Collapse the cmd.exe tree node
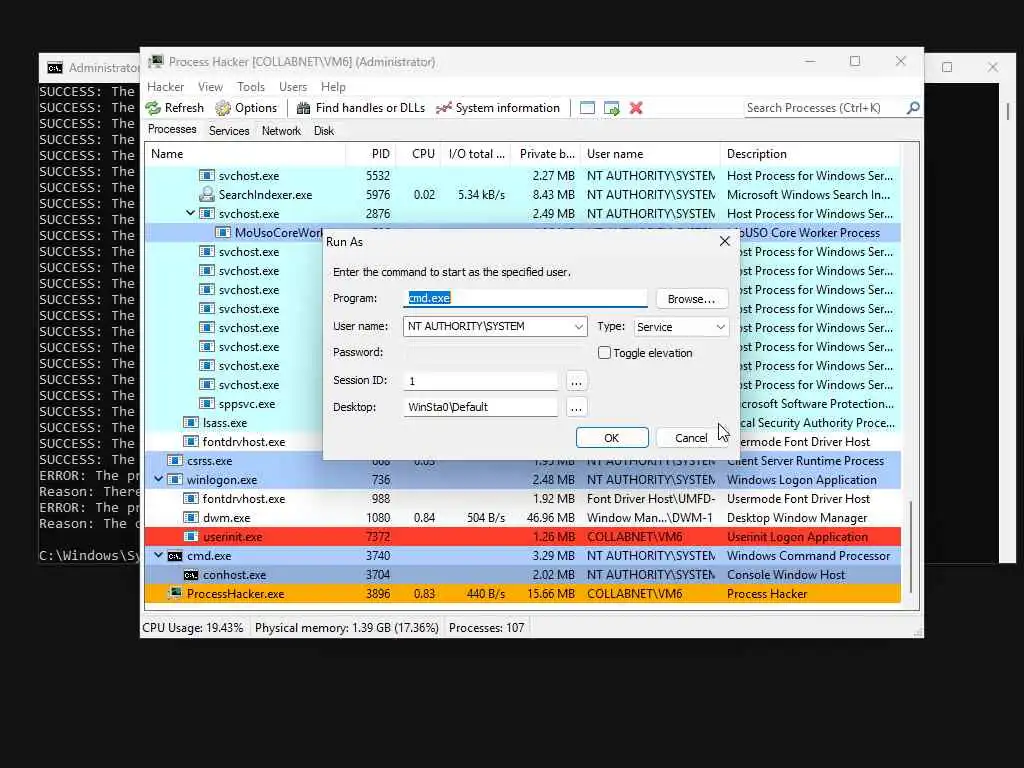Image resolution: width=1024 pixels, height=768 pixels. coord(159,555)
